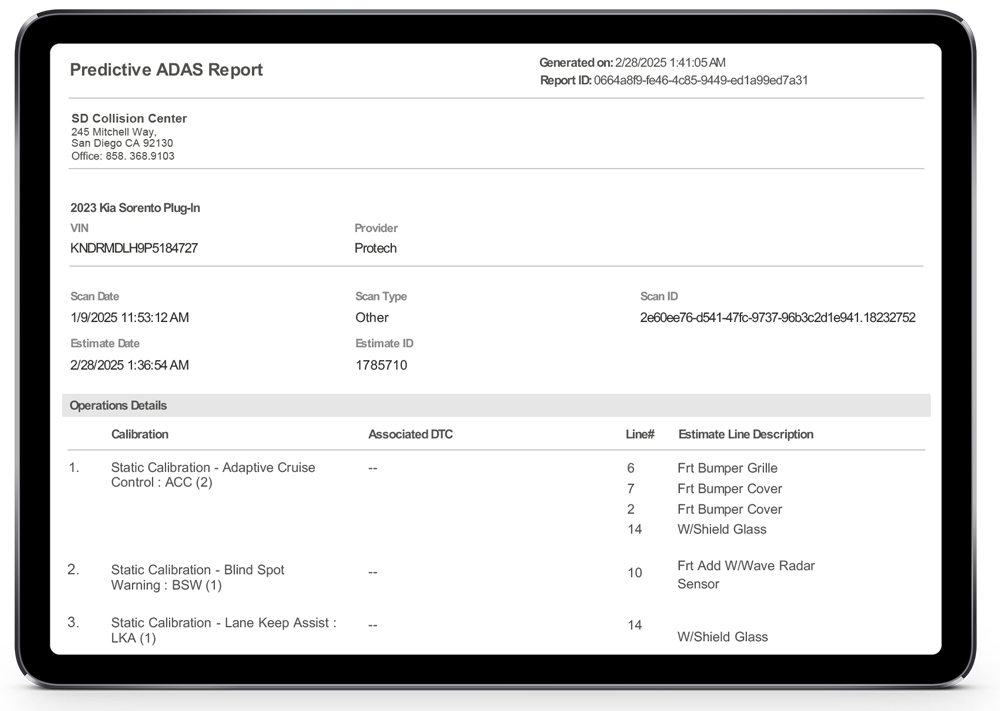Click the Associated DTC dash for the BSW row

point(373,572)
